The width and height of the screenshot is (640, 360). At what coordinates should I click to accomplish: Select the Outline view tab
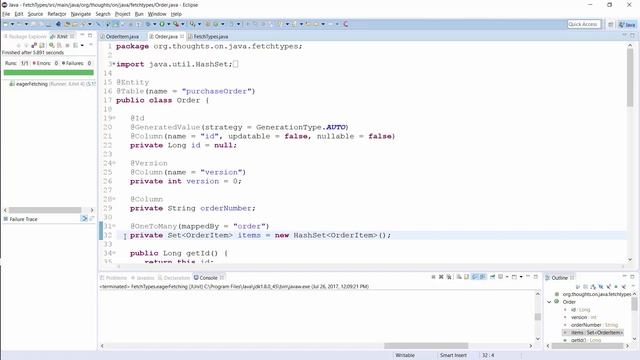pos(560,278)
